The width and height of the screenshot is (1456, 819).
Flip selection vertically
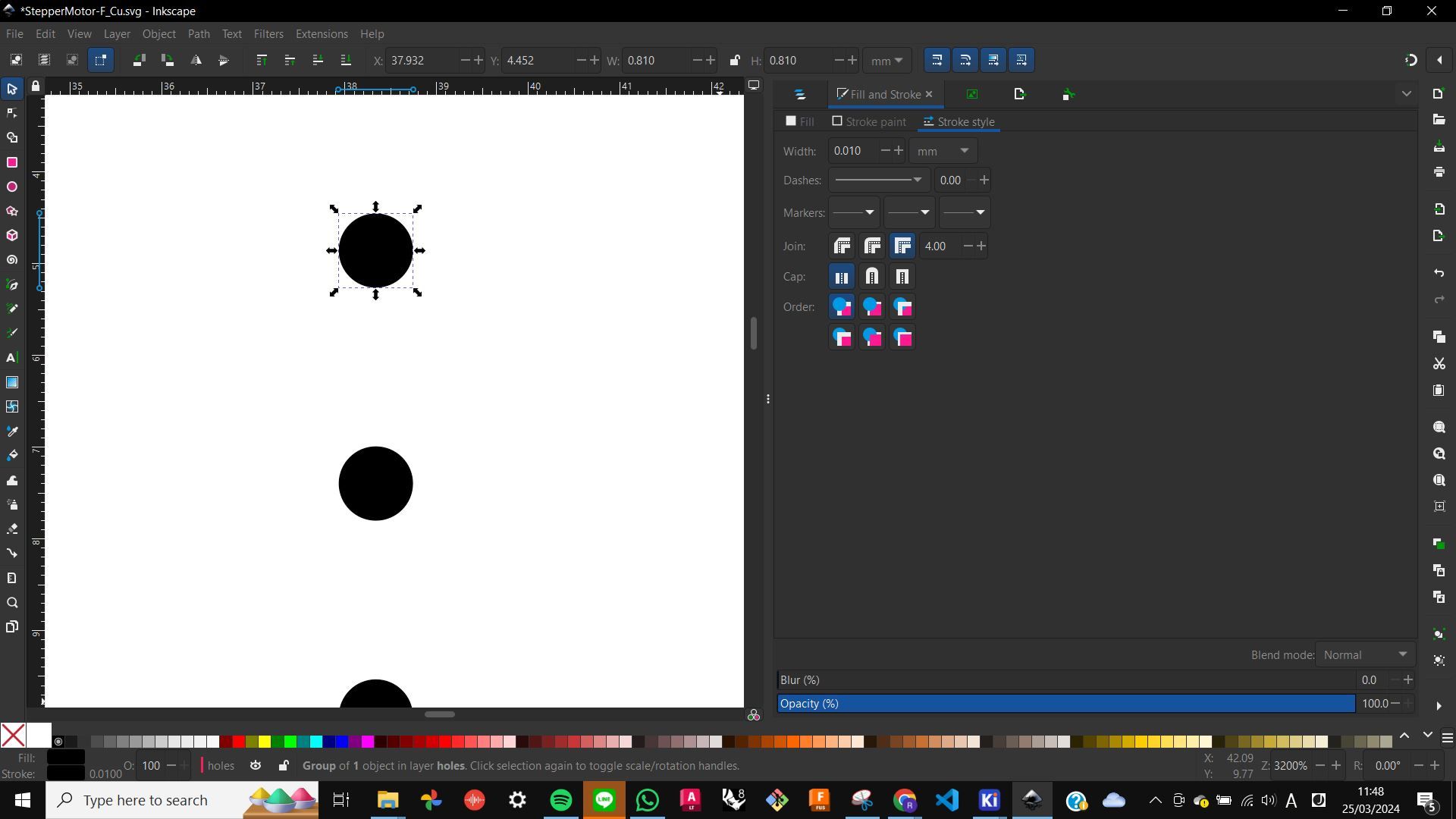click(x=224, y=60)
